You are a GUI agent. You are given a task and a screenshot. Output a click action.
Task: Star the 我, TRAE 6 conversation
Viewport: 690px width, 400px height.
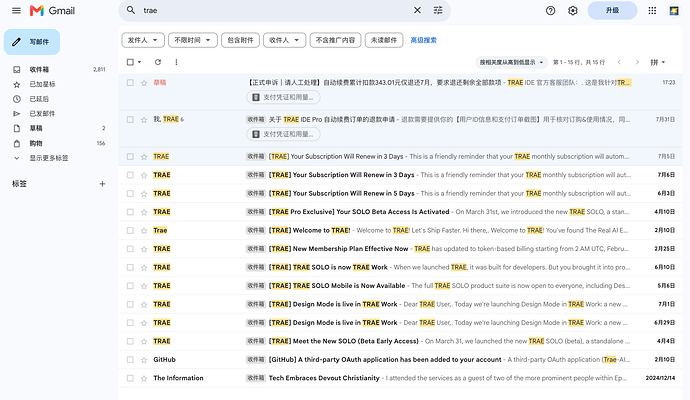click(x=144, y=120)
